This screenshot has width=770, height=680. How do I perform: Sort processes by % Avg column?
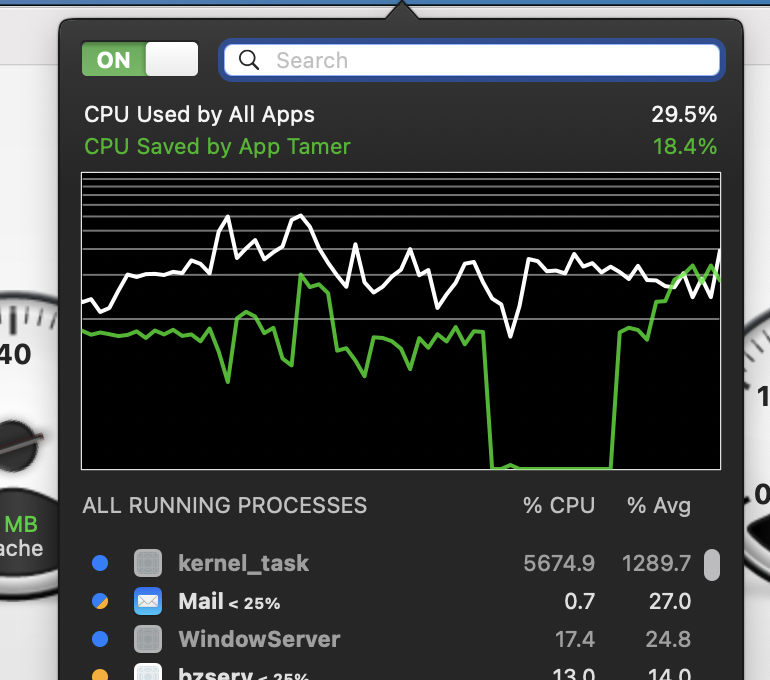click(658, 505)
